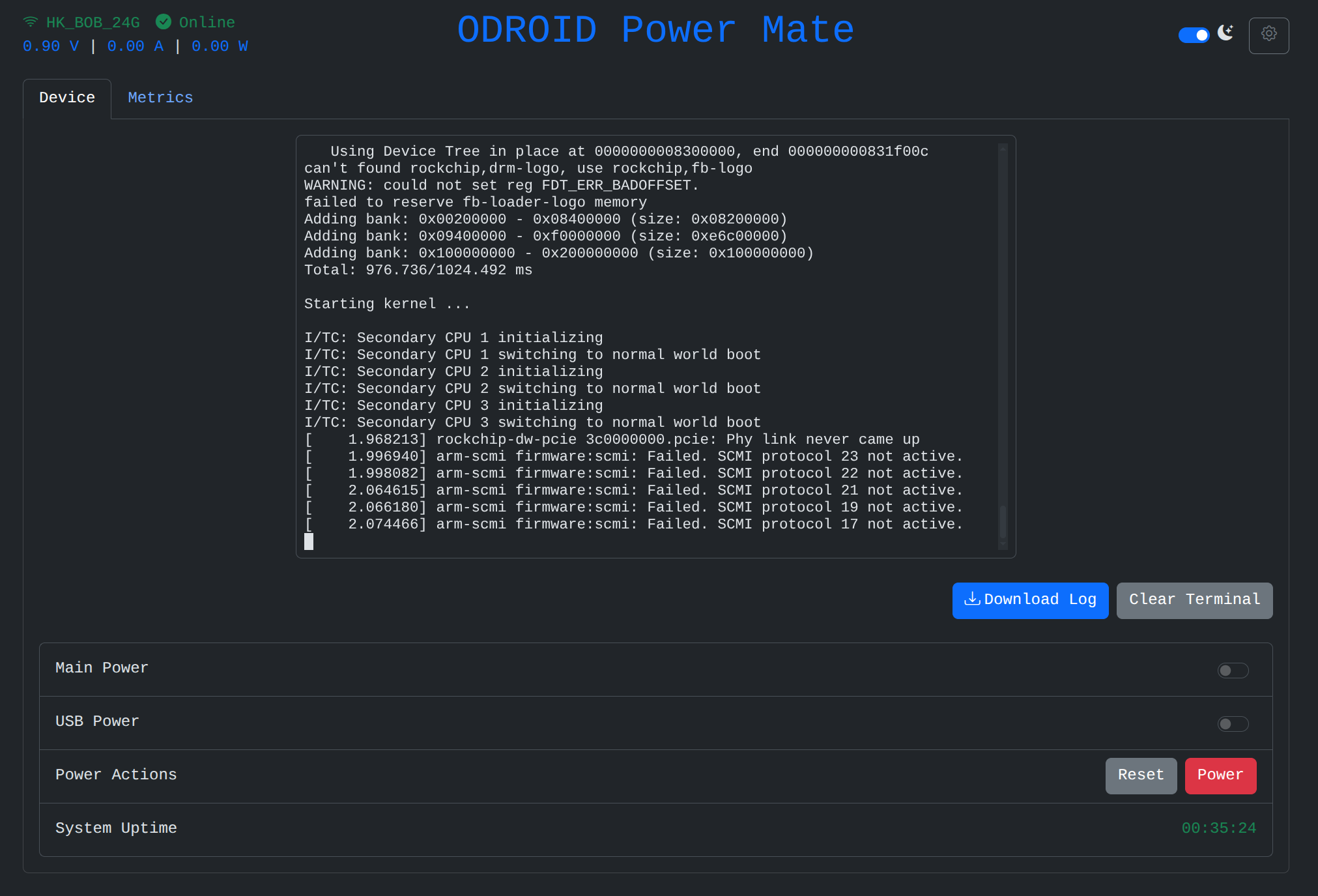Click the ODROID Power Mate title
This screenshot has height=896, width=1318.
pyautogui.click(x=655, y=29)
